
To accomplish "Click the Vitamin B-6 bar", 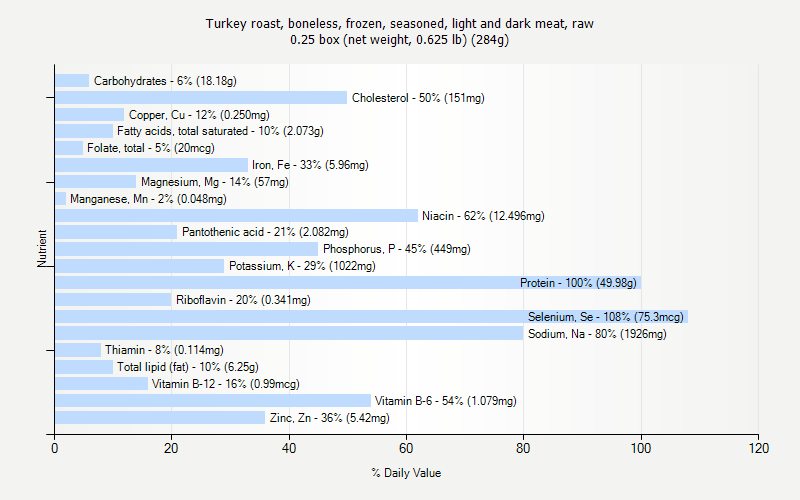I will tap(212, 401).
